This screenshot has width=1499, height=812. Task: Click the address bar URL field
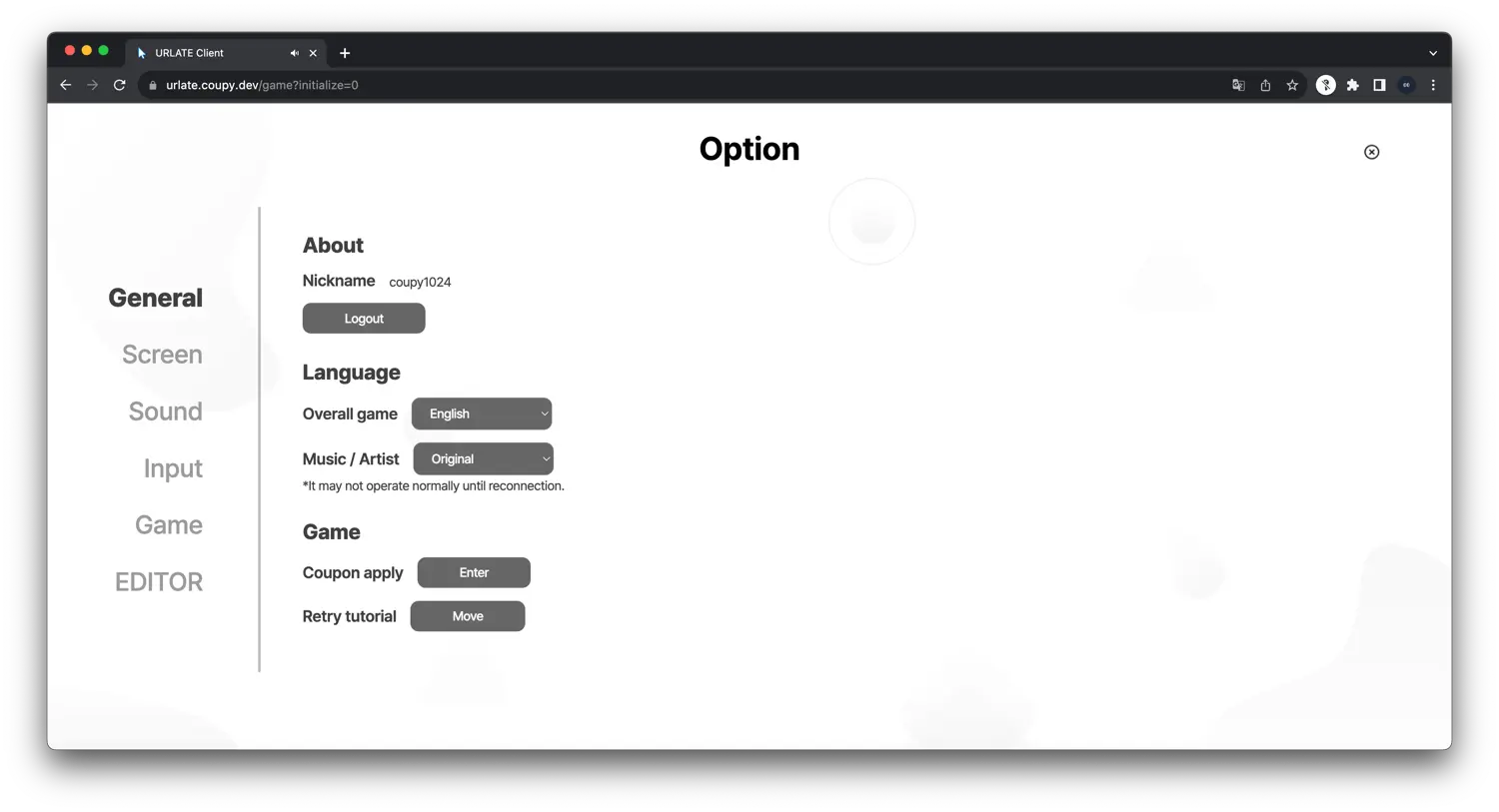click(260, 85)
